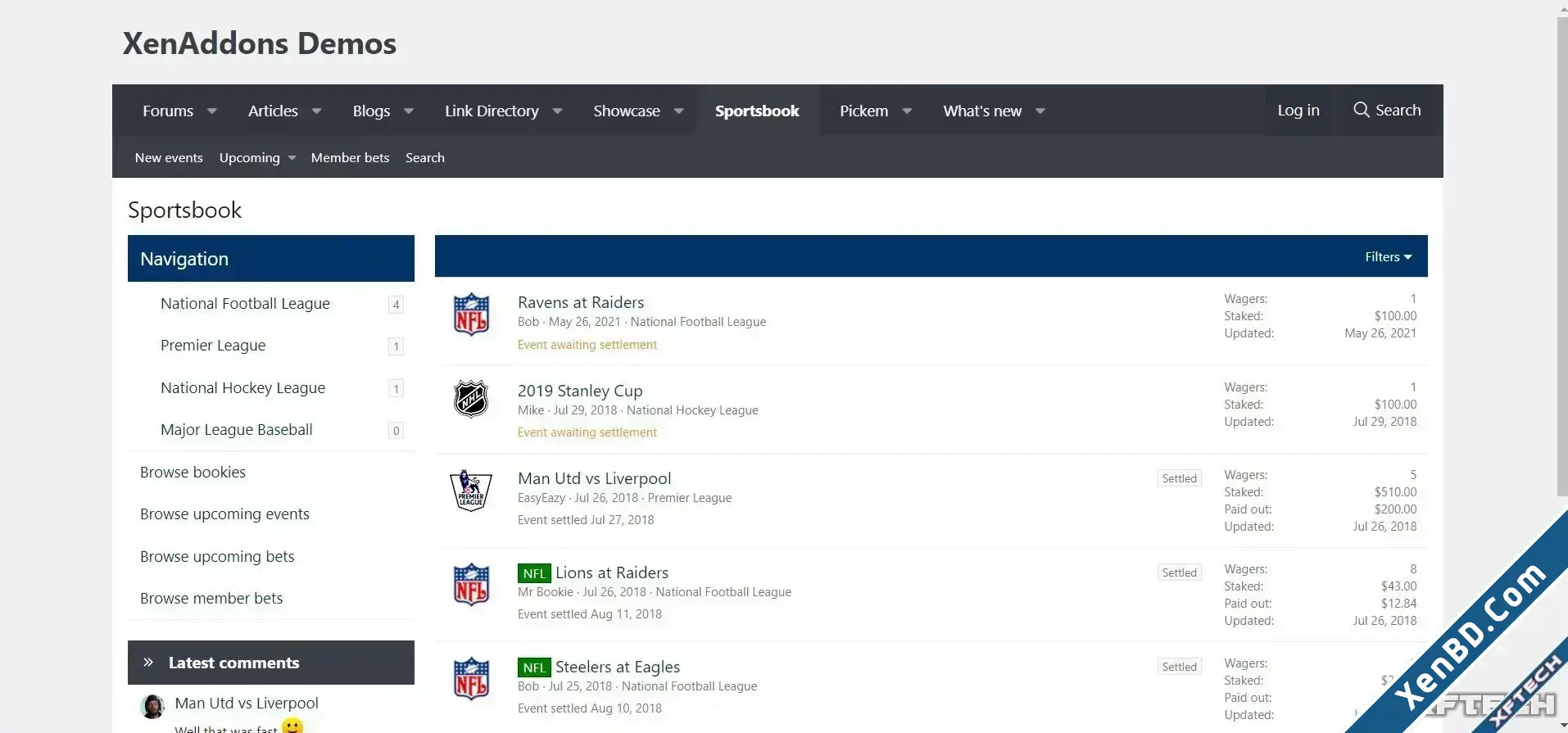Click Settled label on Lions at Raiders
The height and width of the screenshot is (733, 1568).
click(1180, 572)
